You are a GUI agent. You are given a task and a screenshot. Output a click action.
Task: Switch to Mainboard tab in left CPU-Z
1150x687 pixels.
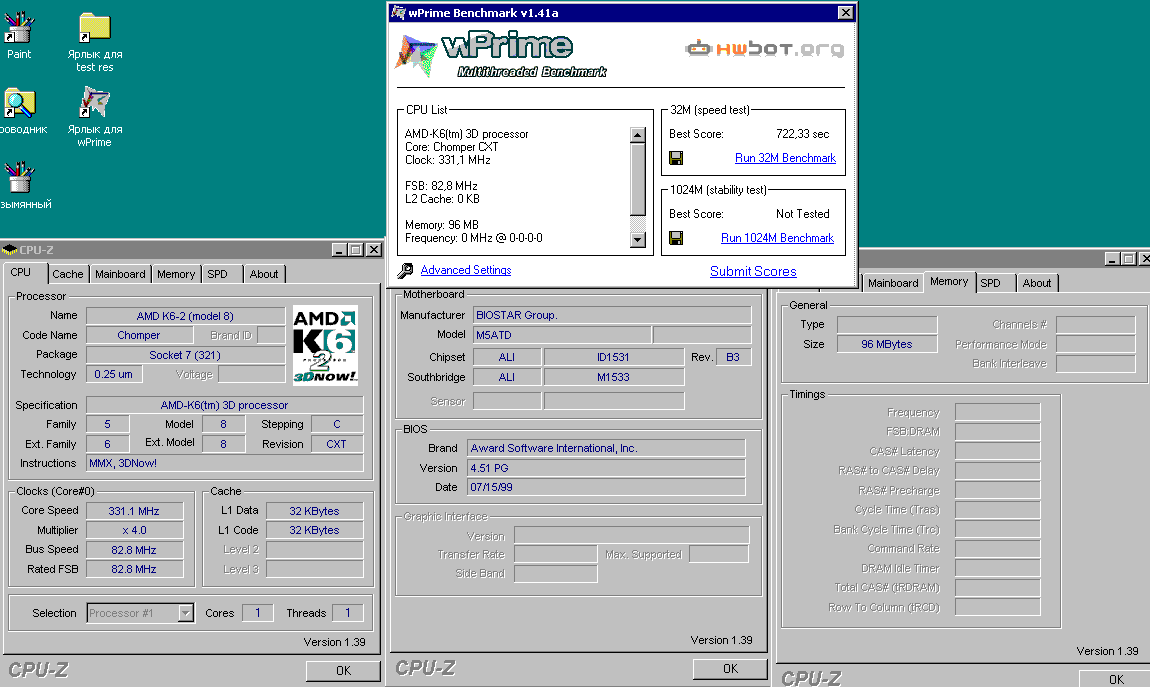[120, 274]
